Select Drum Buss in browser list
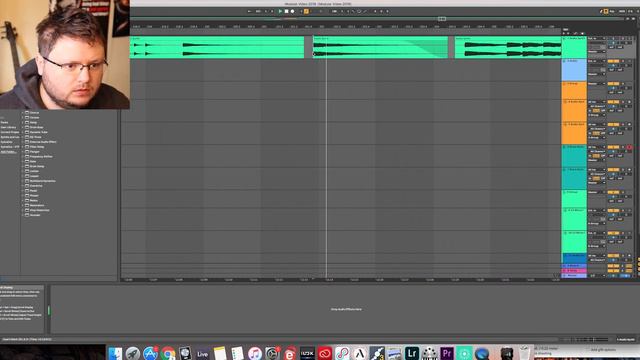 click(x=36, y=127)
